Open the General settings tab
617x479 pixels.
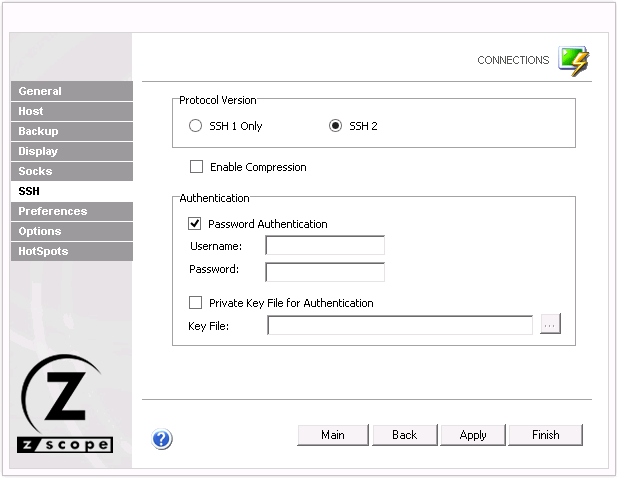coord(71,91)
